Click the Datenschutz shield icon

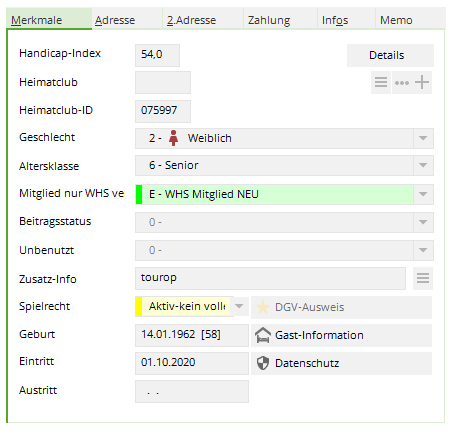[x=263, y=363]
